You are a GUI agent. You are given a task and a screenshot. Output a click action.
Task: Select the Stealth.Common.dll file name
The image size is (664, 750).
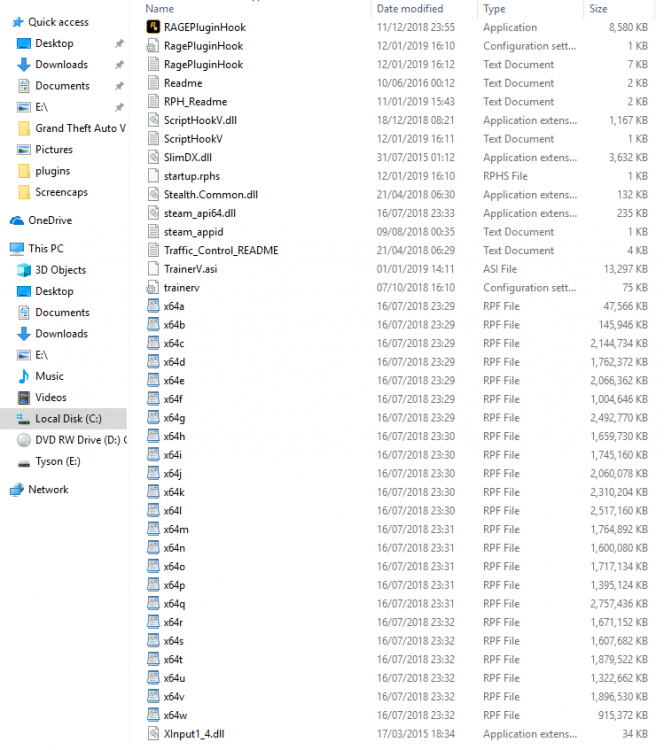coord(210,195)
